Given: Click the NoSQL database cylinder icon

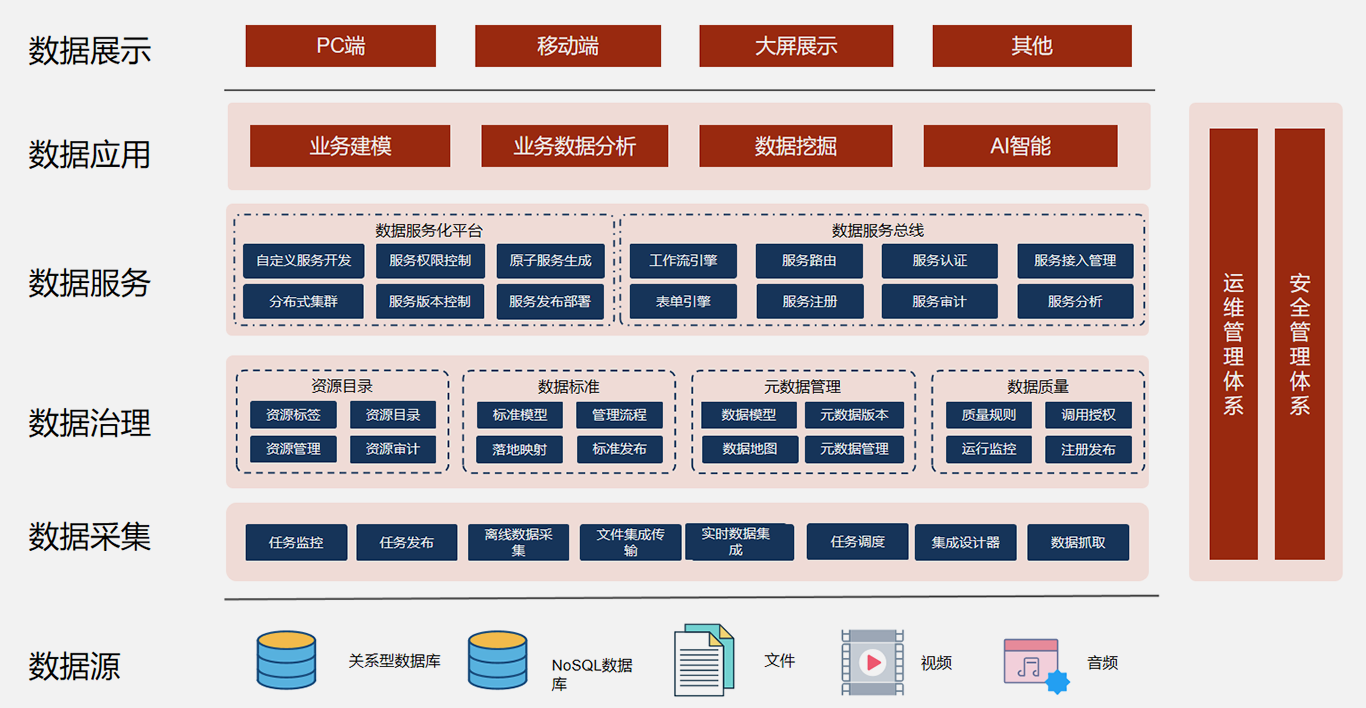Looking at the screenshot, I should click(x=497, y=660).
